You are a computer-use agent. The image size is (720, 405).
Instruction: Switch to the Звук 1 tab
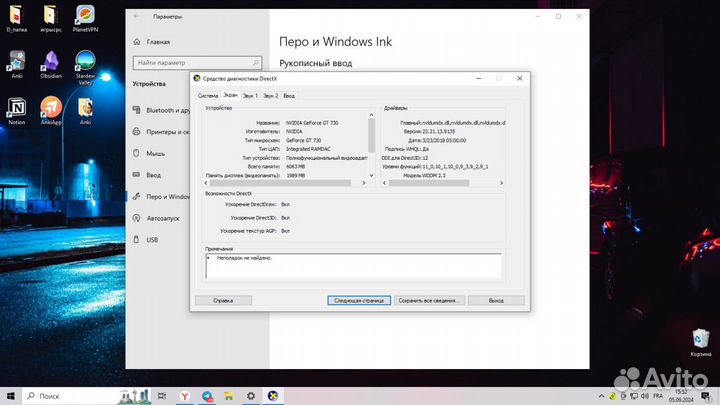click(x=246, y=95)
